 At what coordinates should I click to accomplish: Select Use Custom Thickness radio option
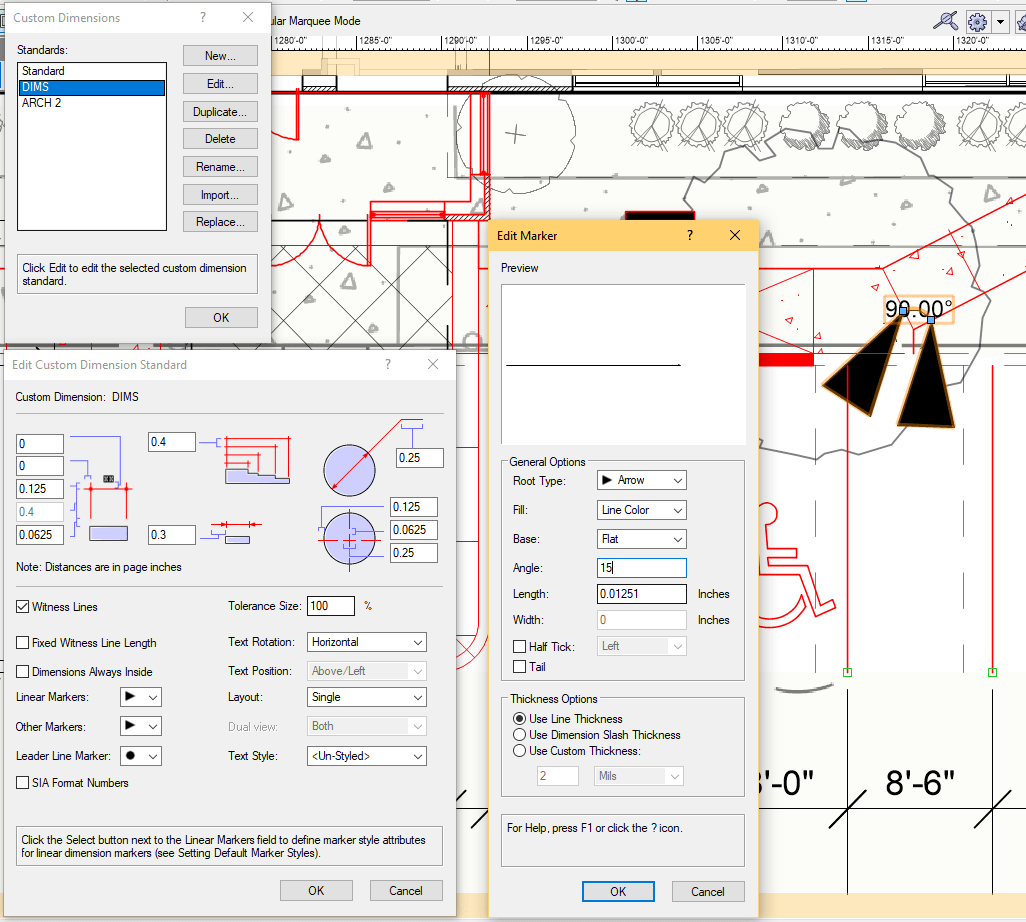click(518, 753)
